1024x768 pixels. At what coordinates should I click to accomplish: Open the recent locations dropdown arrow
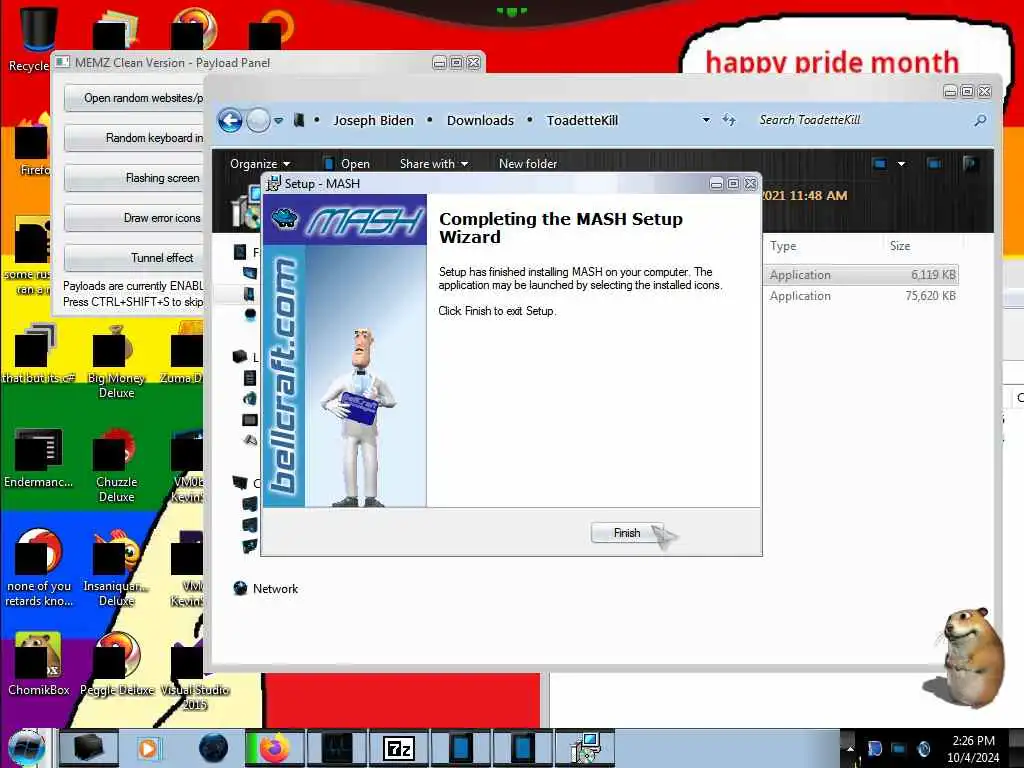[278, 121]
